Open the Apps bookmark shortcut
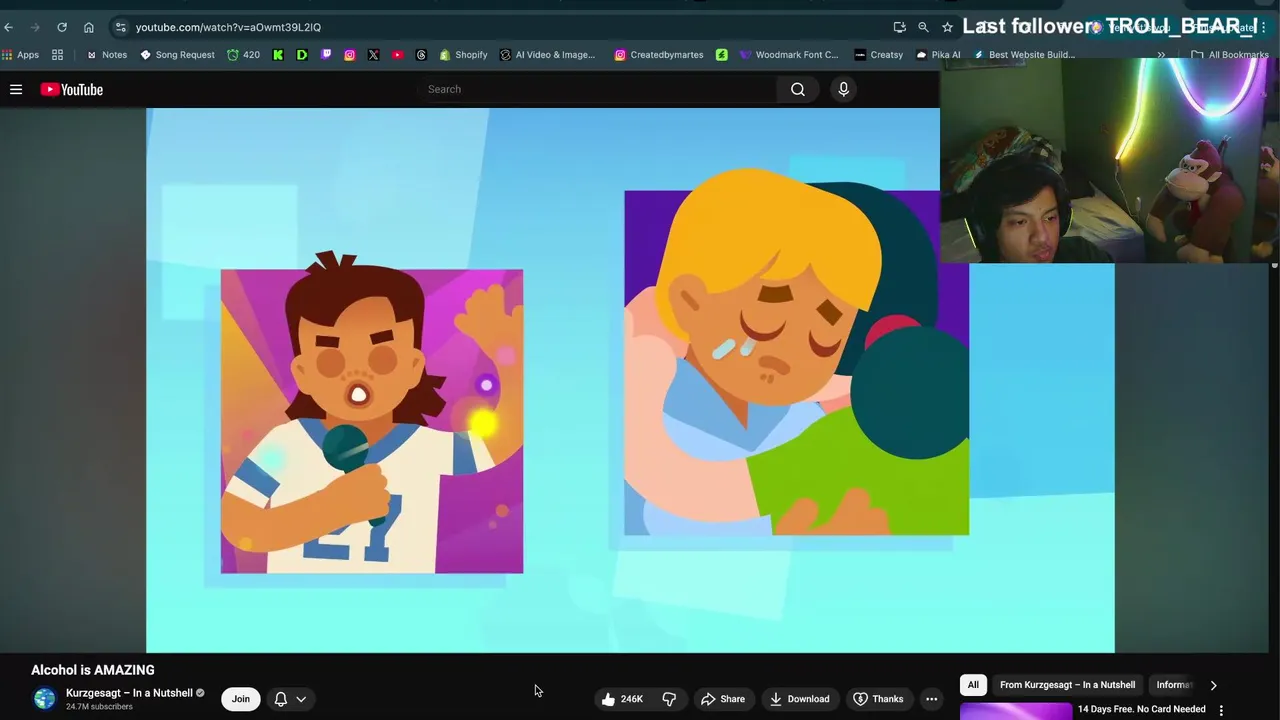 coord(21,55)
